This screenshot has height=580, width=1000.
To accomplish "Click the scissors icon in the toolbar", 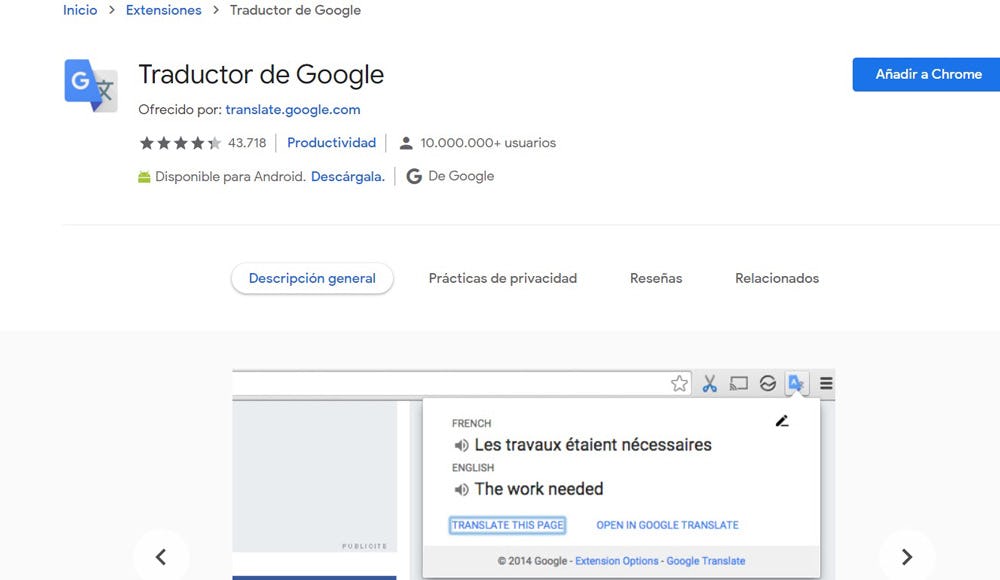I will [x=709, y=384].
